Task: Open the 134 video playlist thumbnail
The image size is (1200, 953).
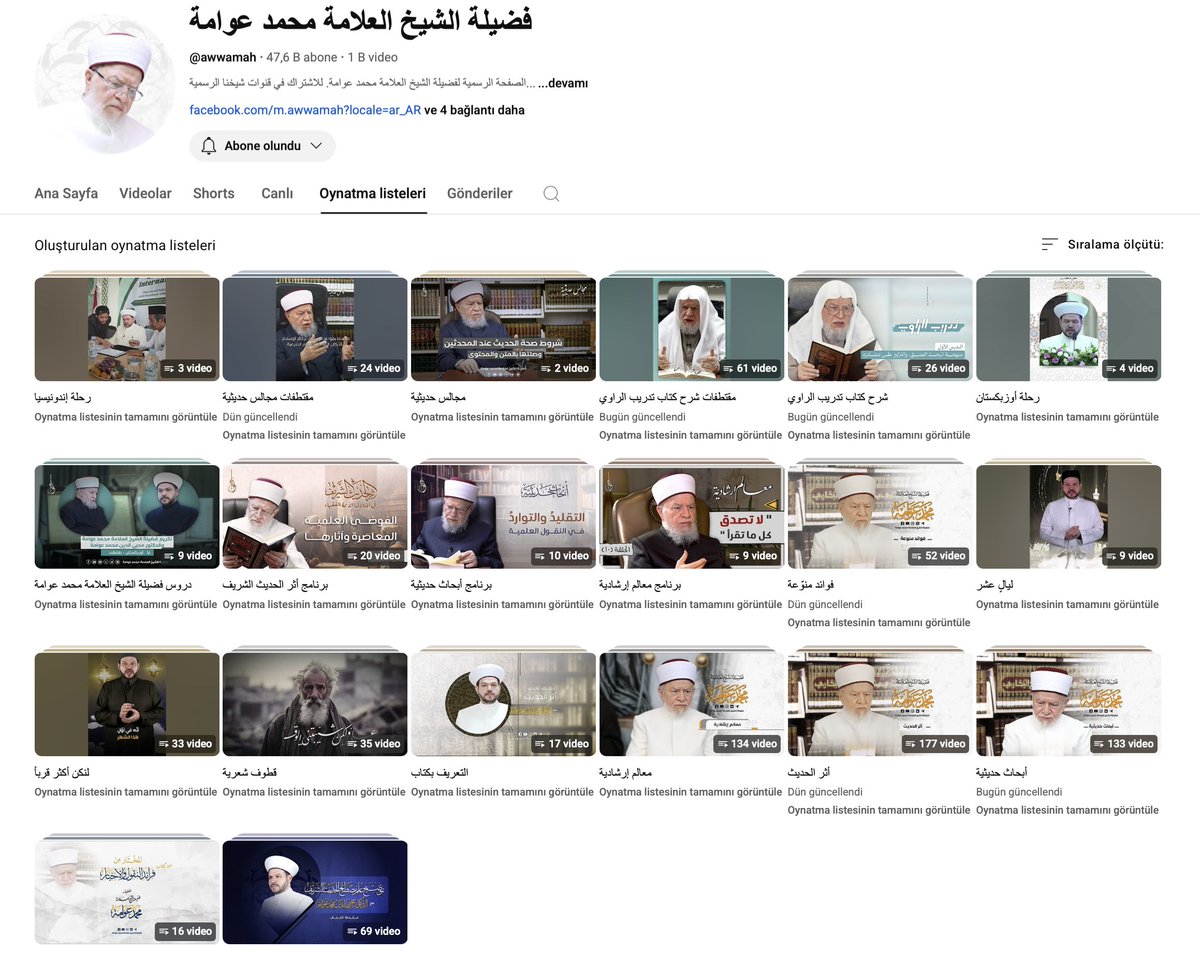Action: (692, 704)
